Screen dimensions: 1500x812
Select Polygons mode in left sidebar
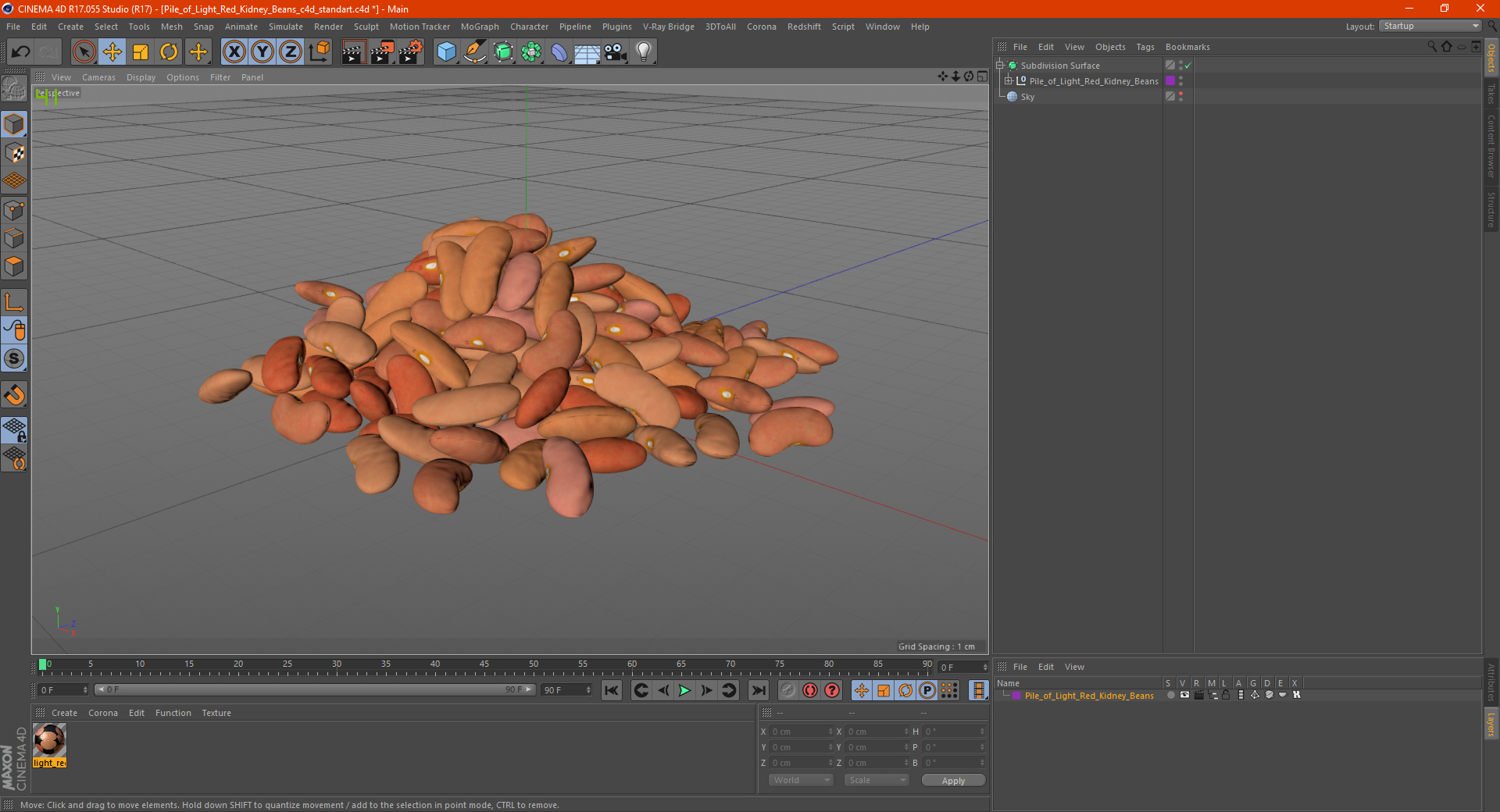[x=14, y=266]
